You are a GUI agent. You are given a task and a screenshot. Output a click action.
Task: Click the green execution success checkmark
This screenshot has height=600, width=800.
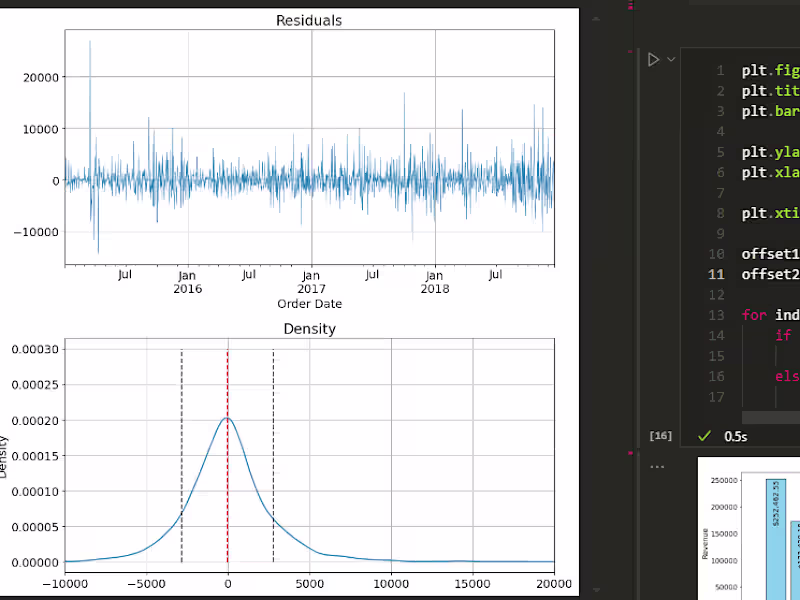pos(704,436)
